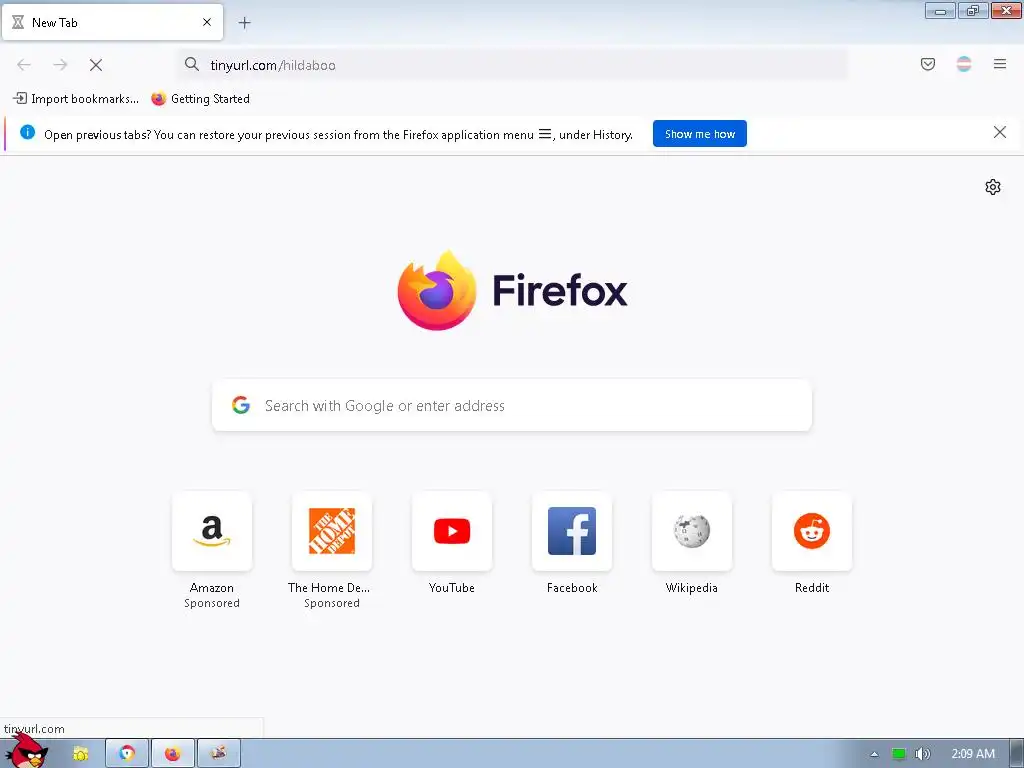Open a new tab with plus button
1024x768 pixels.
click(x=244, y=23)
